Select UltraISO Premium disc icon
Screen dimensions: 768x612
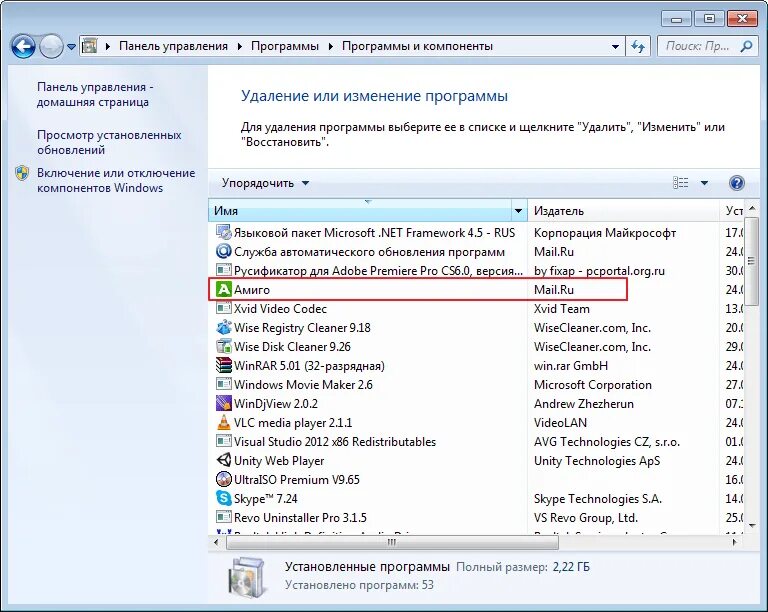223,479
